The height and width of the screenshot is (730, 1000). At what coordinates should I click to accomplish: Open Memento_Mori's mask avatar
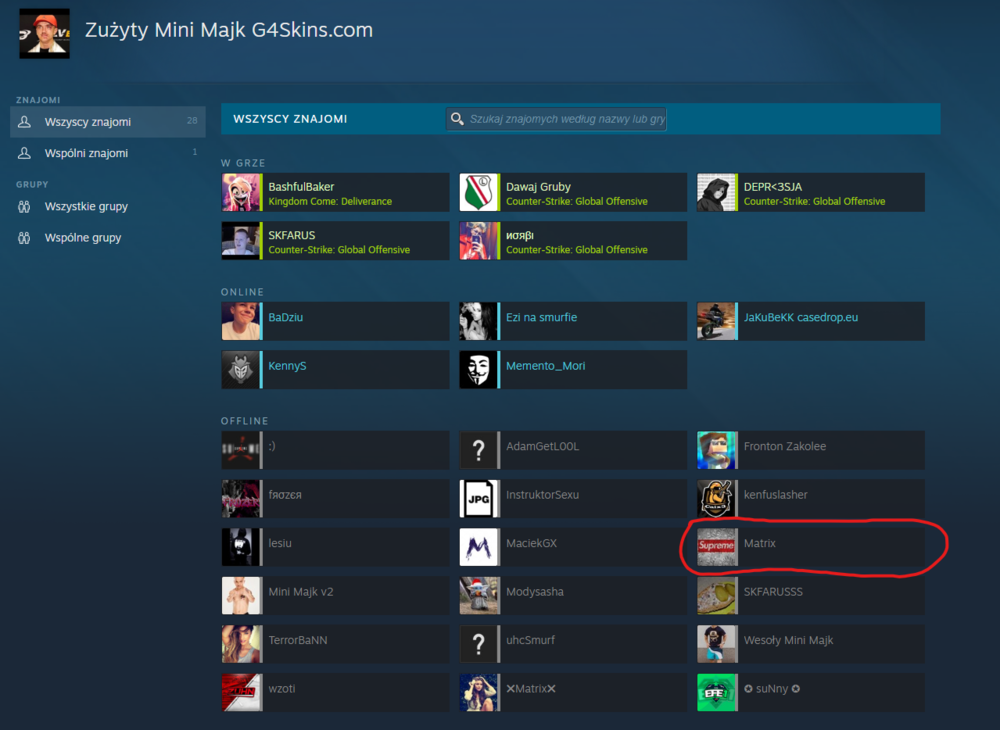(x=478, y=369)
